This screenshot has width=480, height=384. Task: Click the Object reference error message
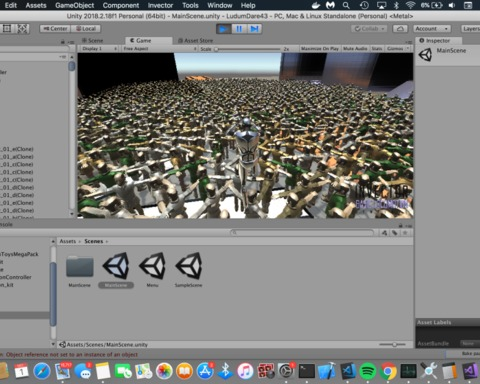(x=69, y=354)
